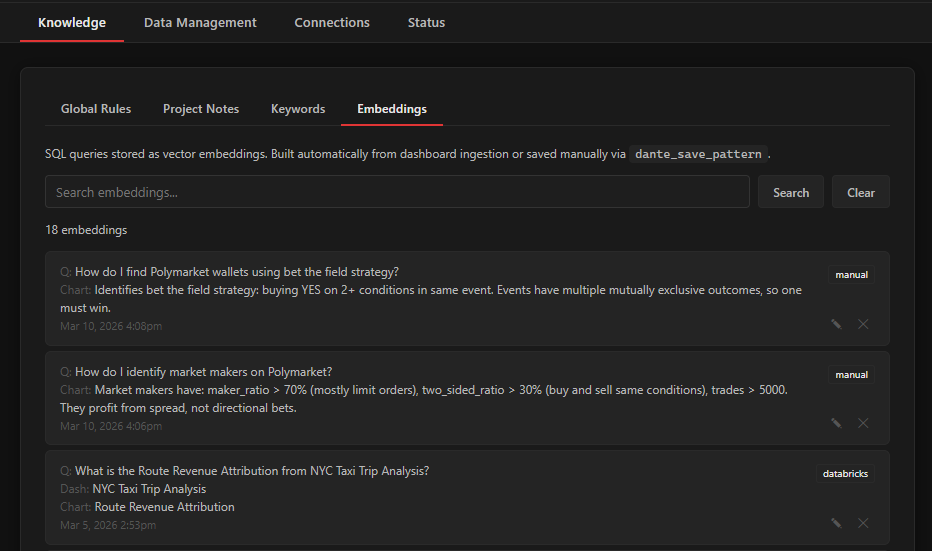The width and height of the screenshot is (932, 551).
Task: Select the Embeddings sub-tab
Action: pyautogui.click(x=392, y=109)
